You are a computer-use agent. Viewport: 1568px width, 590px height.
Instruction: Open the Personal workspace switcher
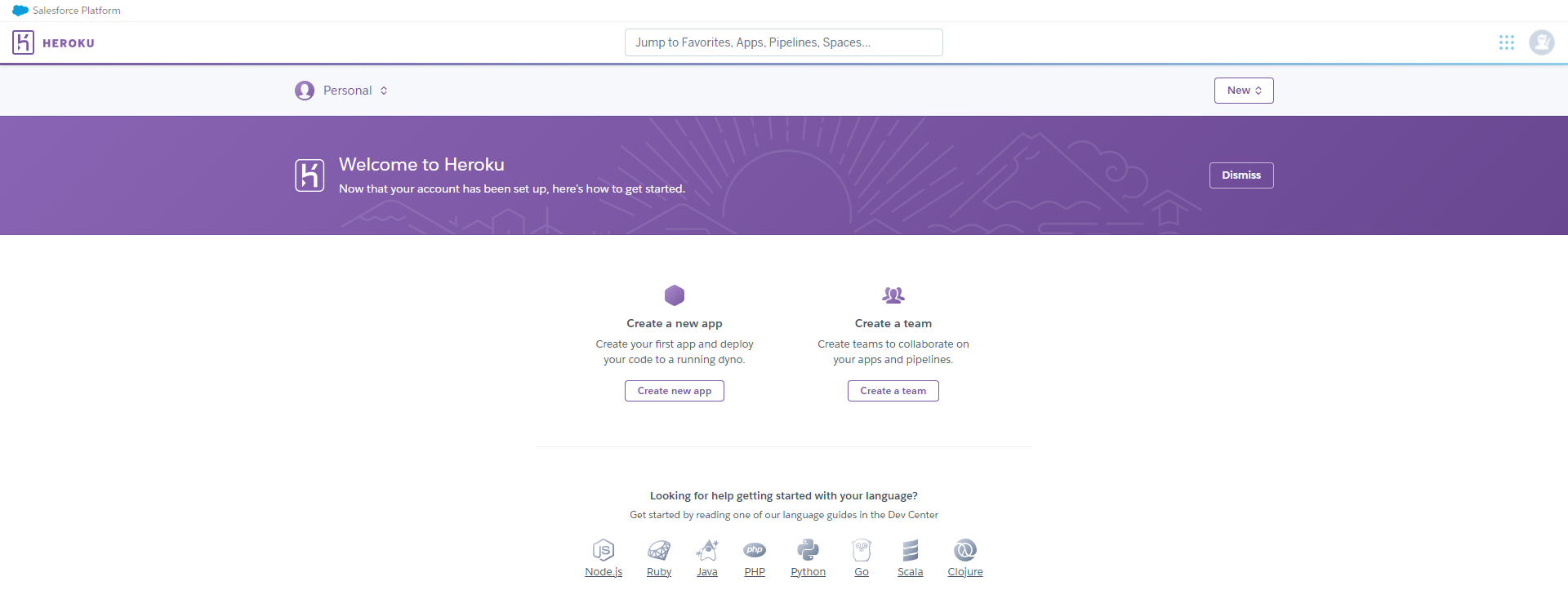point(341,91)
